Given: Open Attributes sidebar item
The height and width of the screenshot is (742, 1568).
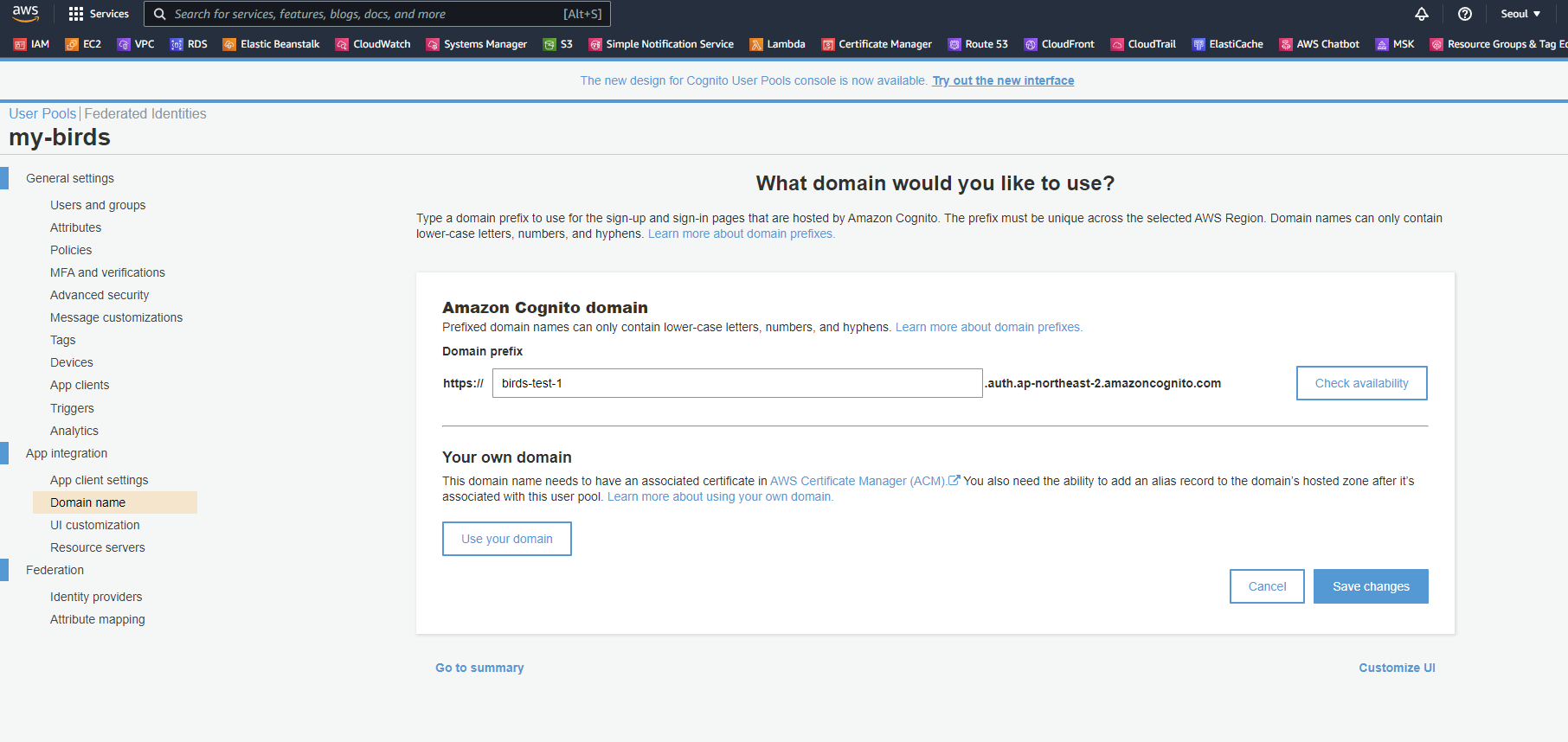Looking at the screenshot, I should pos(75,227).
